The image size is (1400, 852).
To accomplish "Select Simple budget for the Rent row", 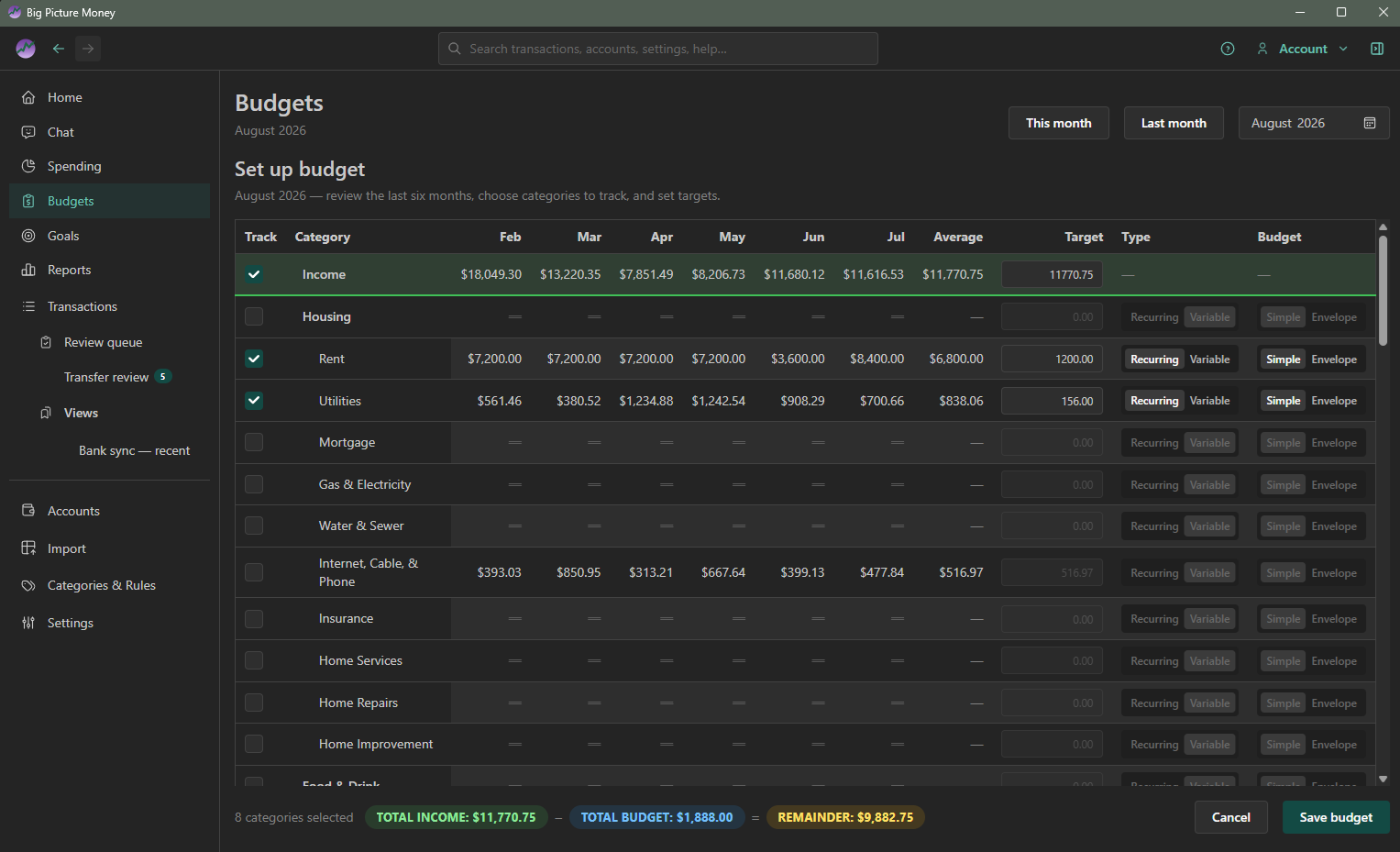I will (x=1284, y=360).
